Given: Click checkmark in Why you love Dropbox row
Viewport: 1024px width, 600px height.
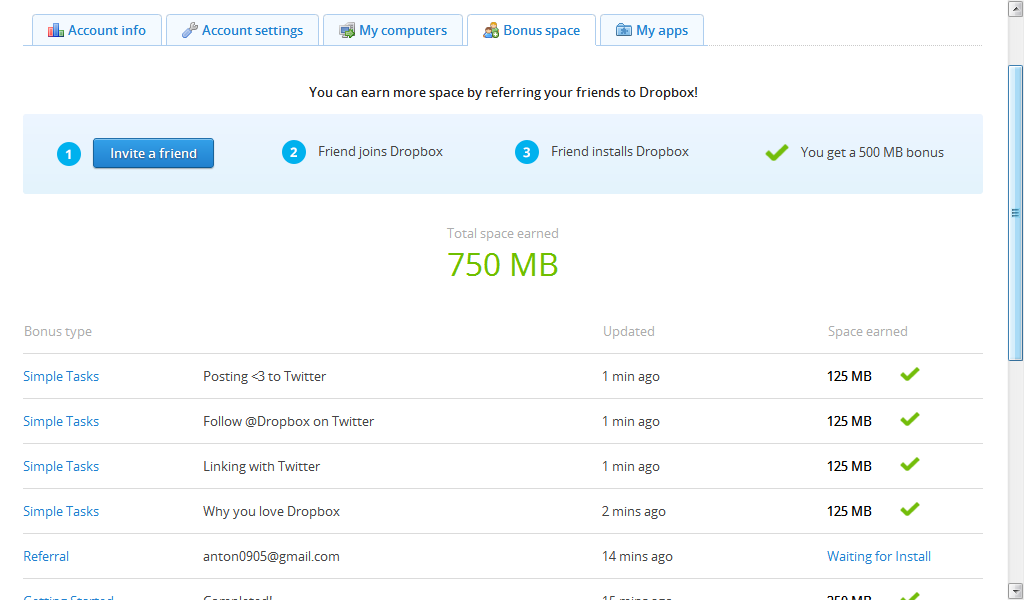Looking at the screenshot, I should 909,510.
